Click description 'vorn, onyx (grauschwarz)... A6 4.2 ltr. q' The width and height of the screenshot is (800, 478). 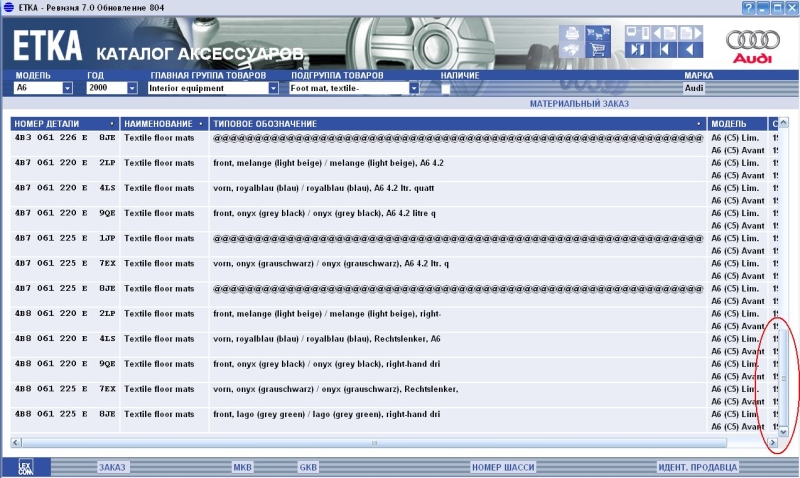[331, 264]
